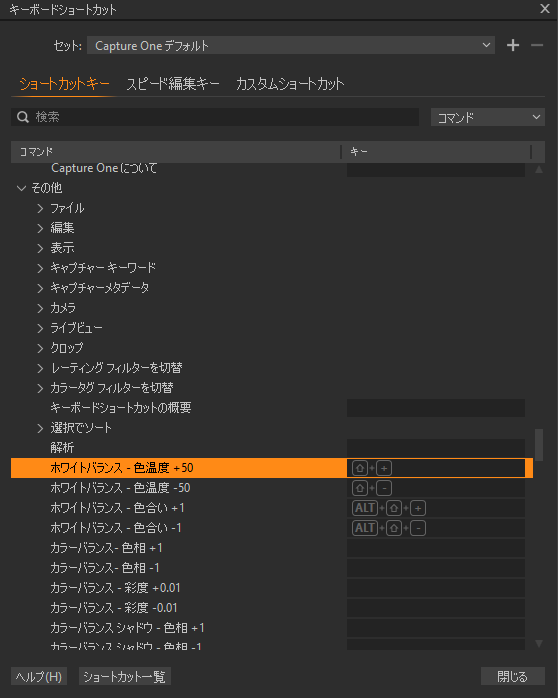
Task: Expand the カメラ group
Action: click(x=40, y=308)
